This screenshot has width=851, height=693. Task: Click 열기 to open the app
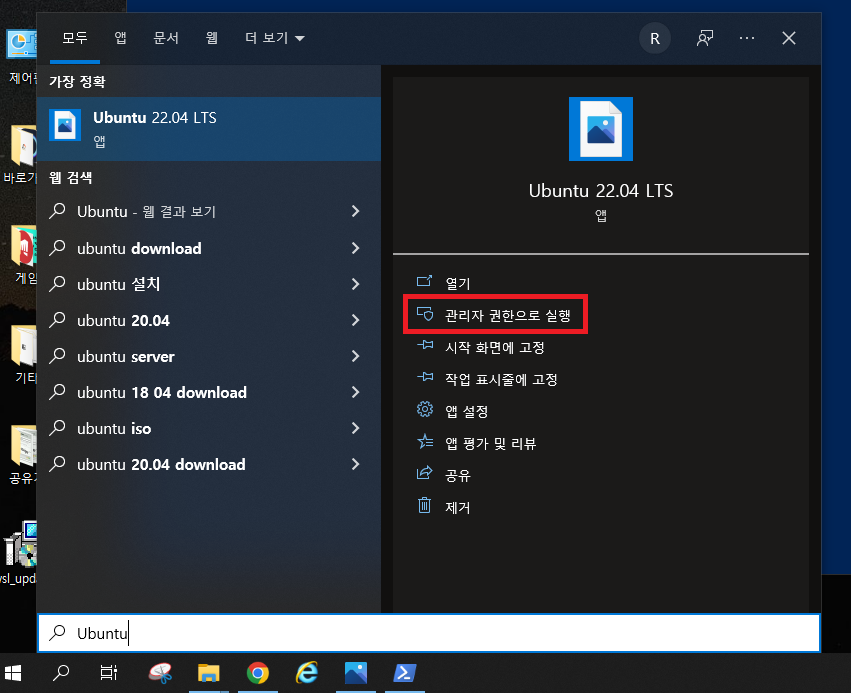click(458, 283)
